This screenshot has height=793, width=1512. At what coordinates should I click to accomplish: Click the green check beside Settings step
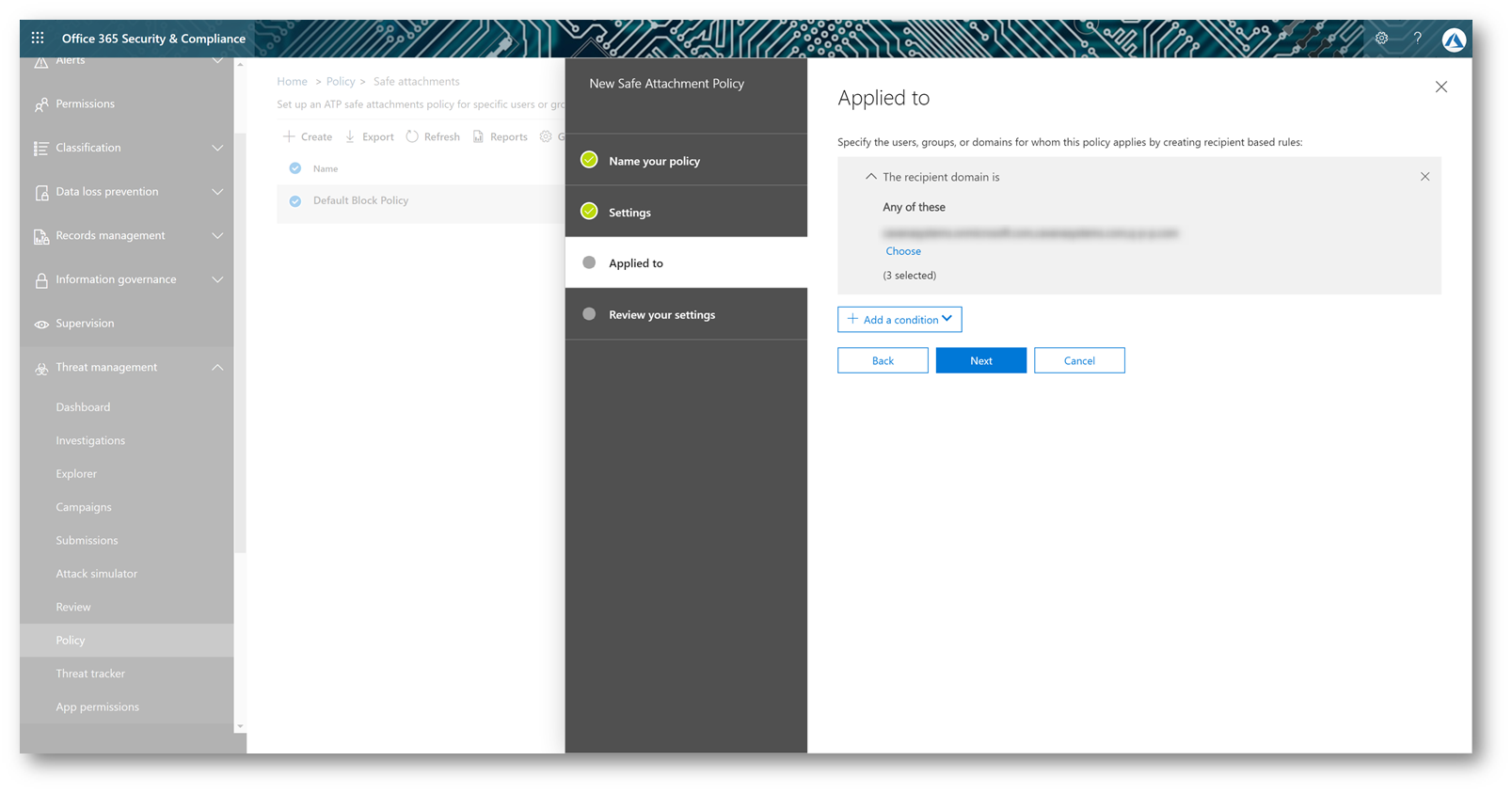point(589,212)
